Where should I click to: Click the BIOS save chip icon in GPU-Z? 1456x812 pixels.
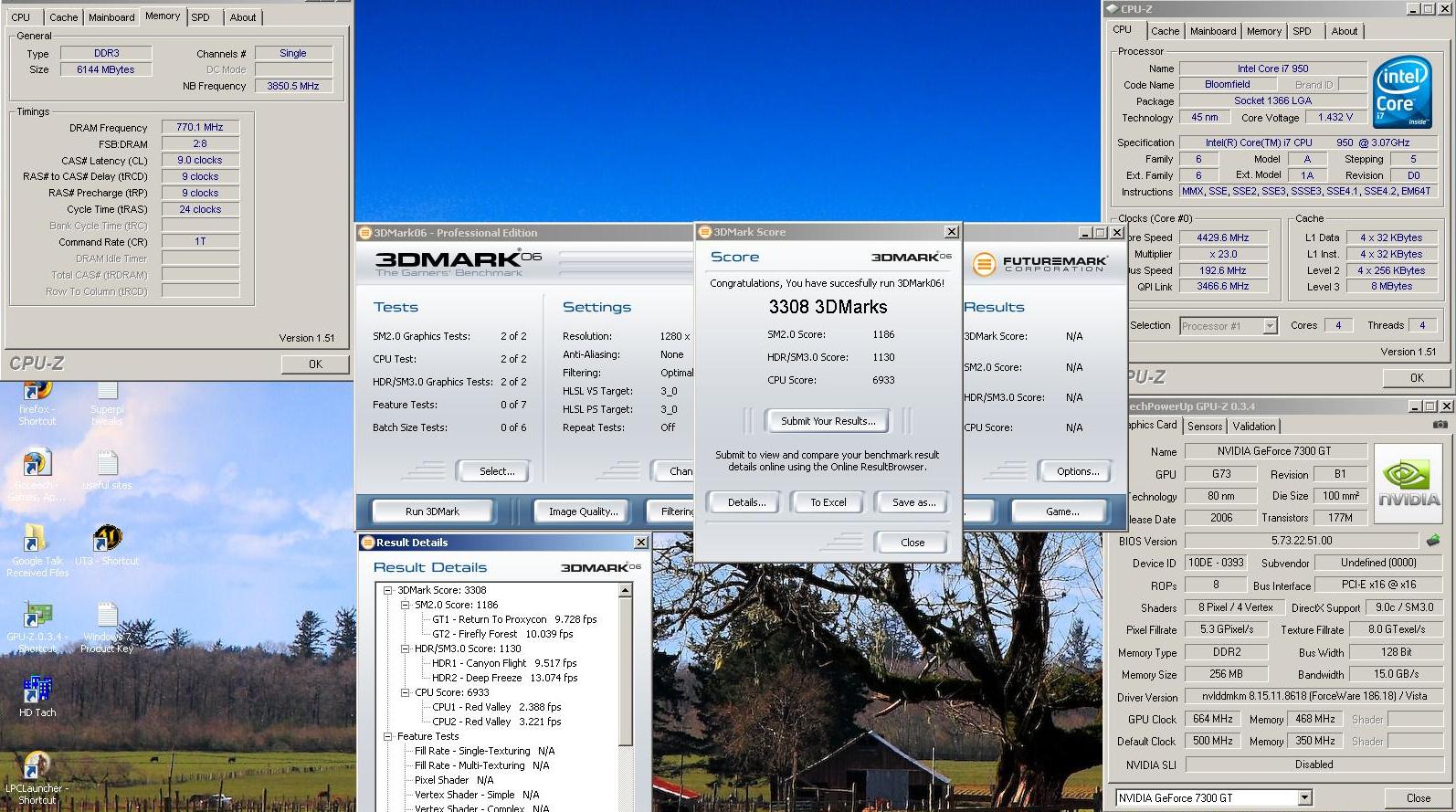click(1432, 540)
